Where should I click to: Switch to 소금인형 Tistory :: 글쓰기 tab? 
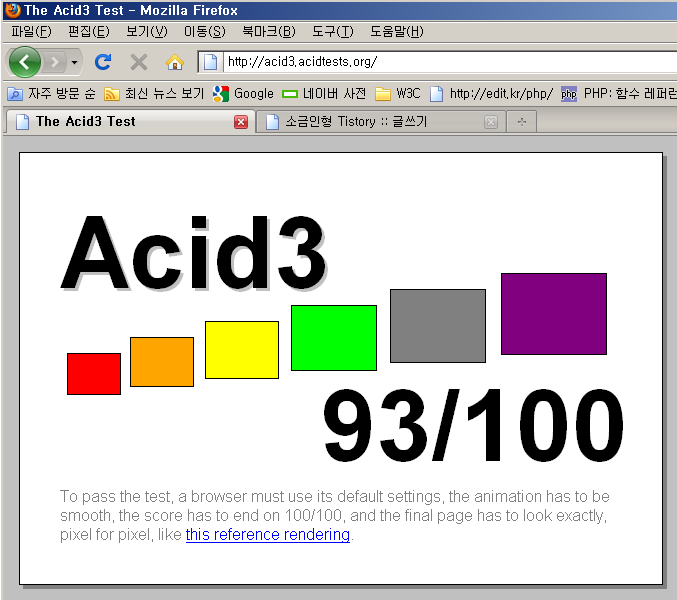click(381, 122)
